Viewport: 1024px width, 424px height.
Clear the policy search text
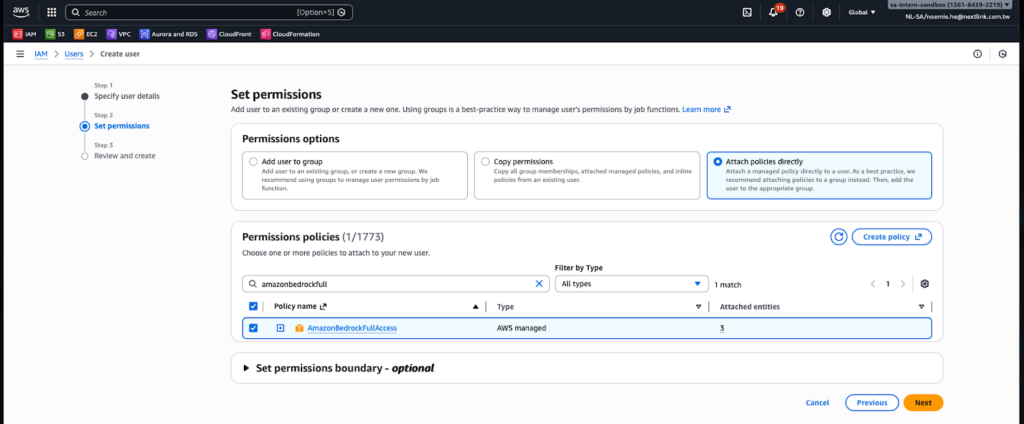tap(539, 284)
